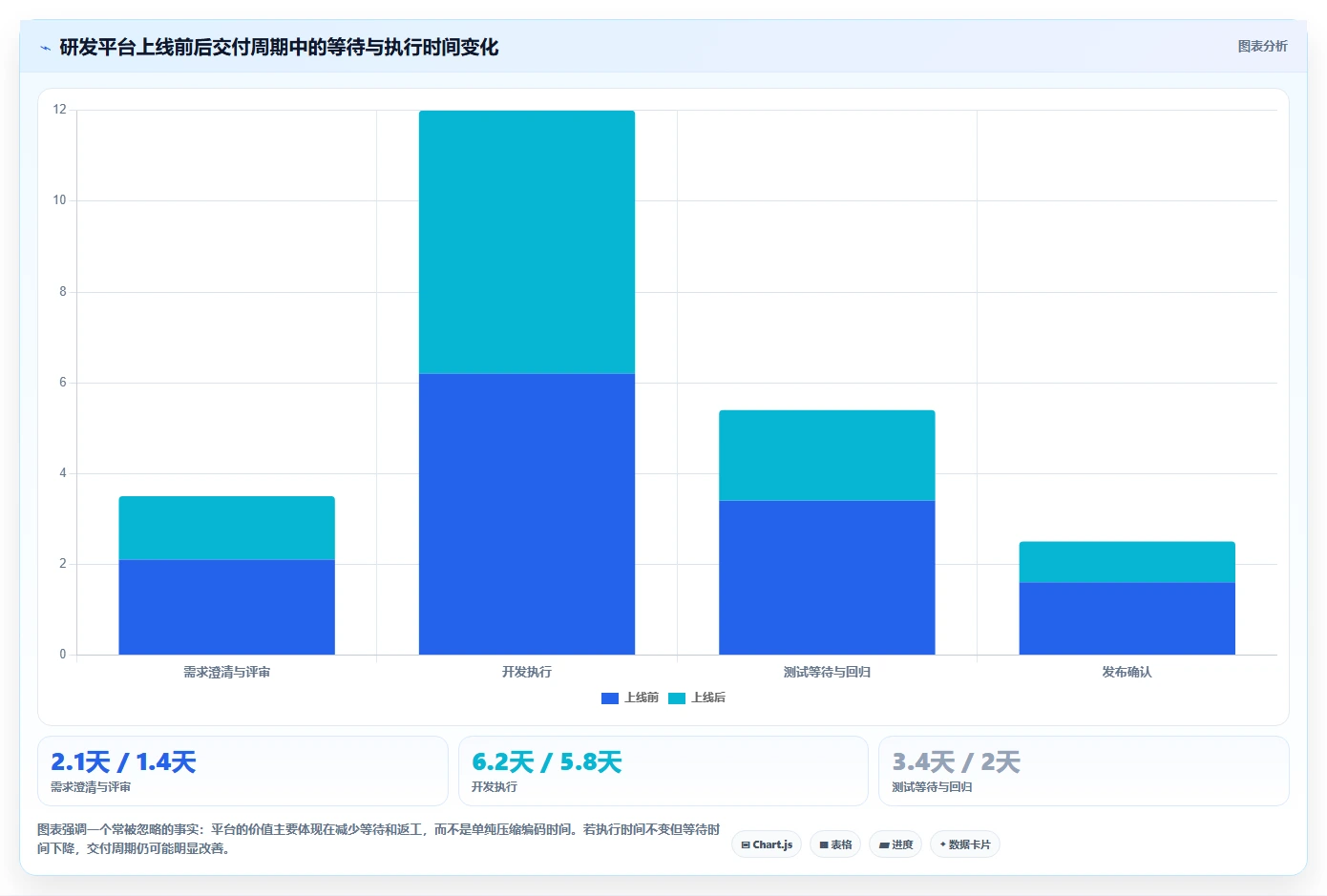The image size is (1327, 896).
Task: Select the Chart.js tag chip
Action: click(767, 844)
